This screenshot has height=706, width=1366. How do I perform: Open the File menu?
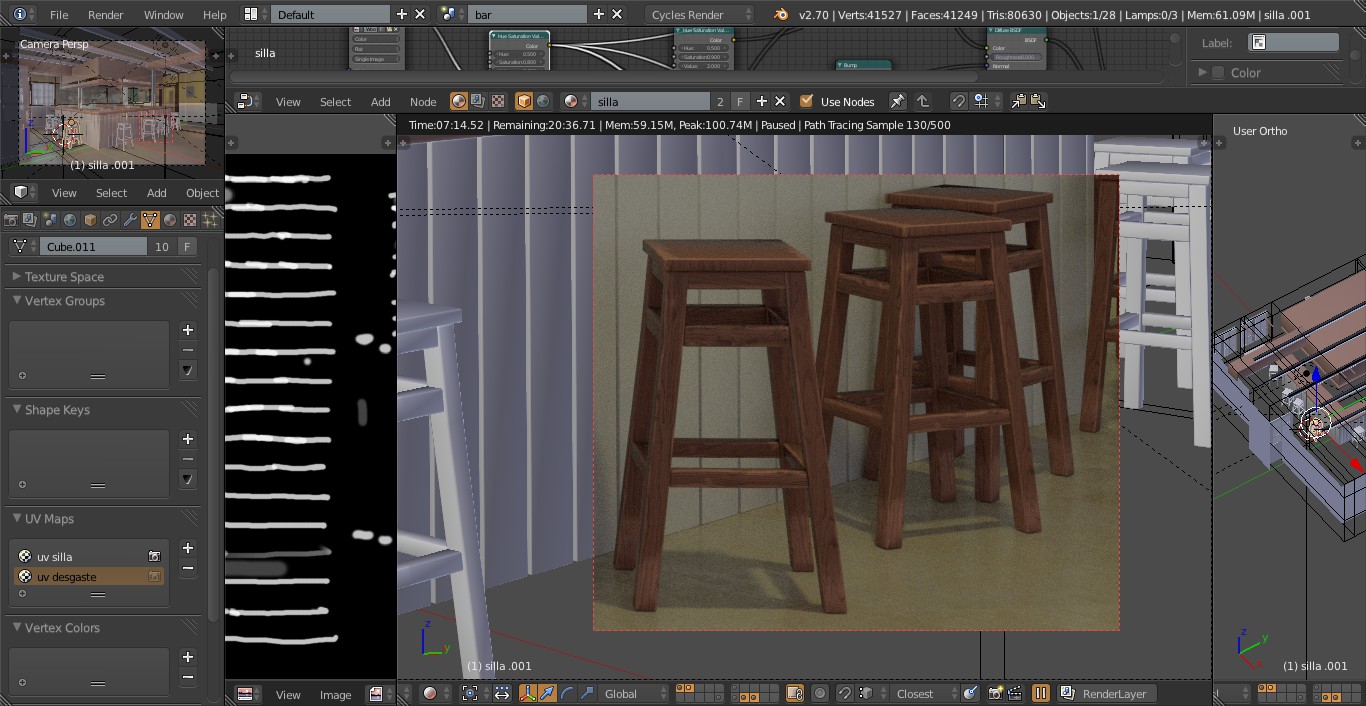click(x=59, y=14)
